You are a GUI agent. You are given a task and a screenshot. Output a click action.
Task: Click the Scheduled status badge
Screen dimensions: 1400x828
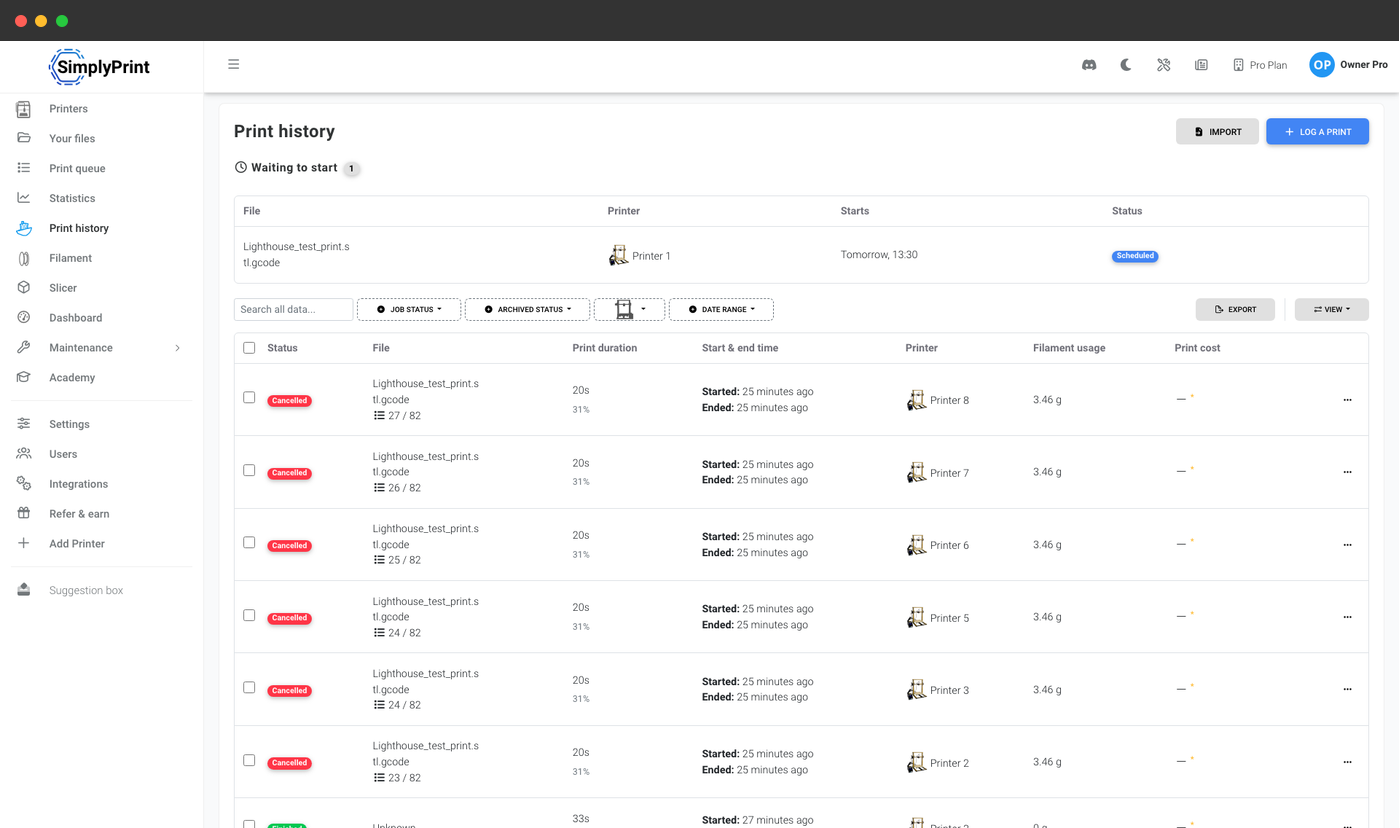[x=1135, y=256]
